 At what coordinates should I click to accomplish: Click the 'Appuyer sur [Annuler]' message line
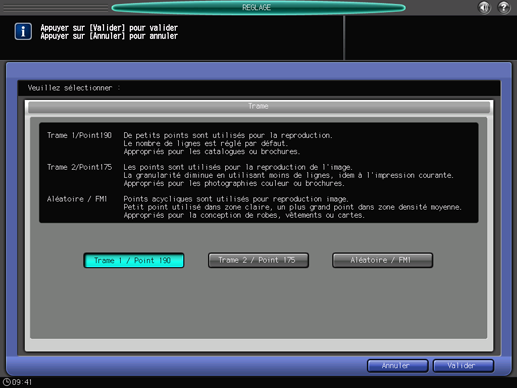tap(109, 36)
